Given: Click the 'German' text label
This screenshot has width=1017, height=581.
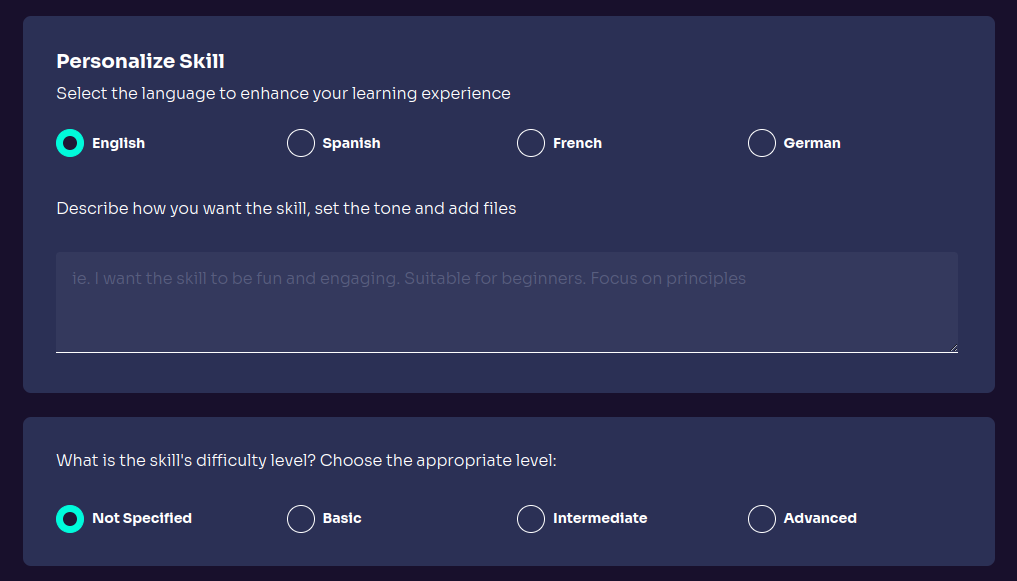Looking at the screenshot, I should (x=812, y=143).
